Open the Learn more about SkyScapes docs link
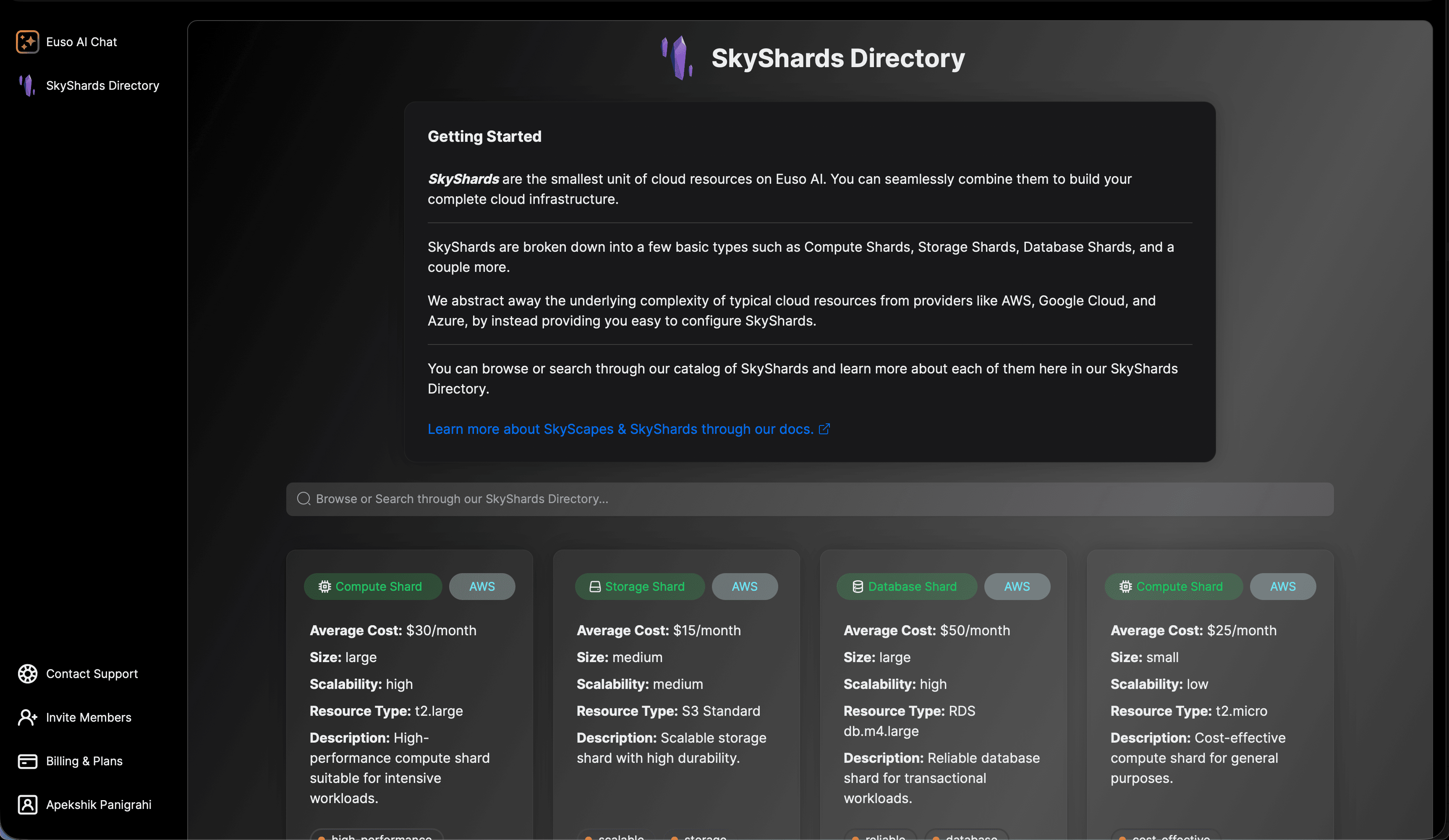The height and width of the screenshot is (840, 1449). 620,429
